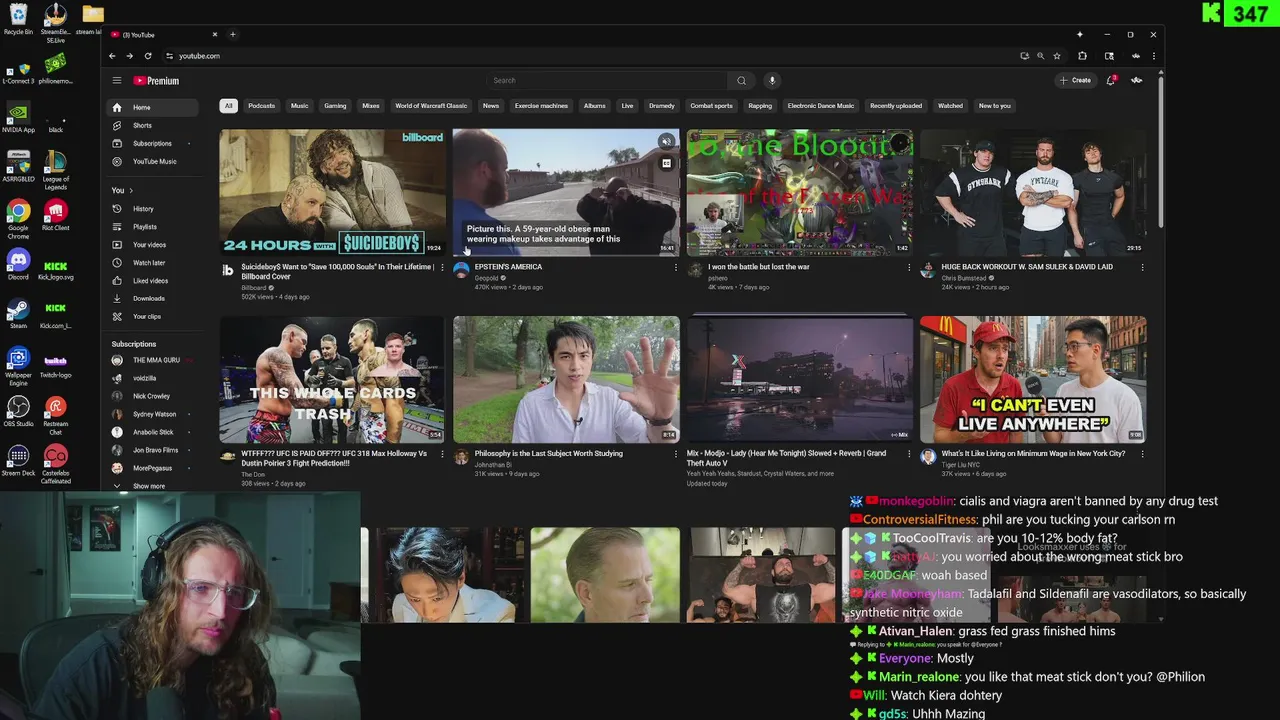Select the Combat sports chip
The width and height of the screenshot is (1280, 720).
tap(711, 106)
